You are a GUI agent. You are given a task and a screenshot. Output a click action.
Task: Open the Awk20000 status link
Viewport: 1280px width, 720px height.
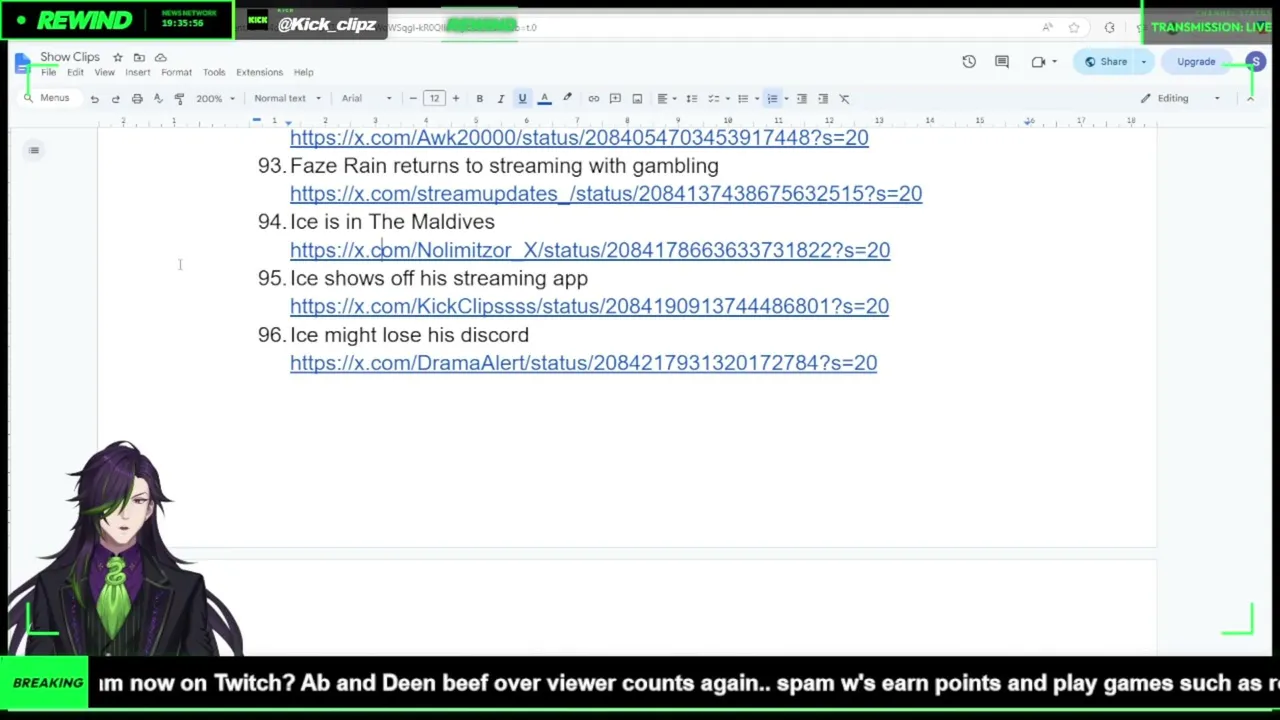(579, 138)
